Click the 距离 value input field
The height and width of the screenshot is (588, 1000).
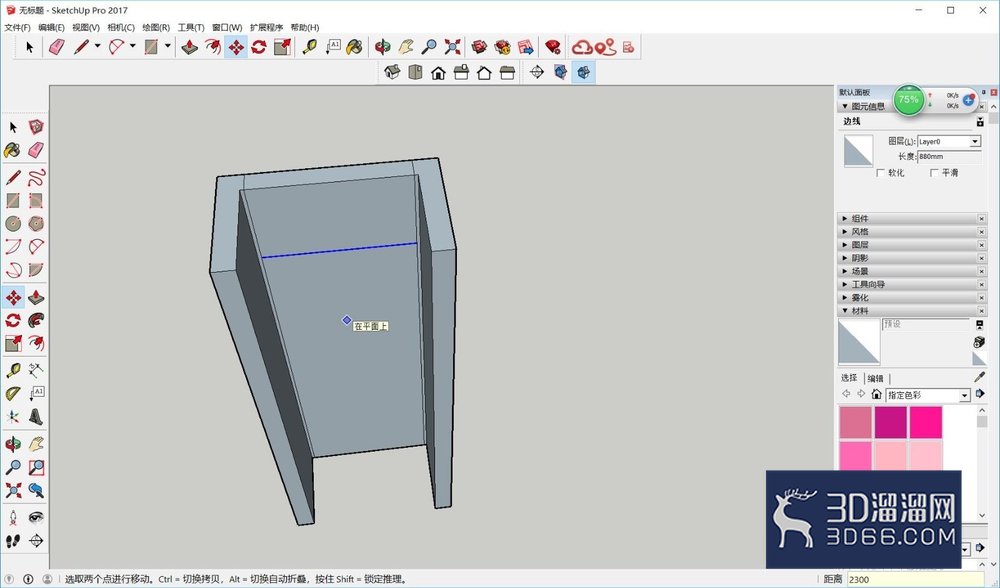(x=915, y=580)
